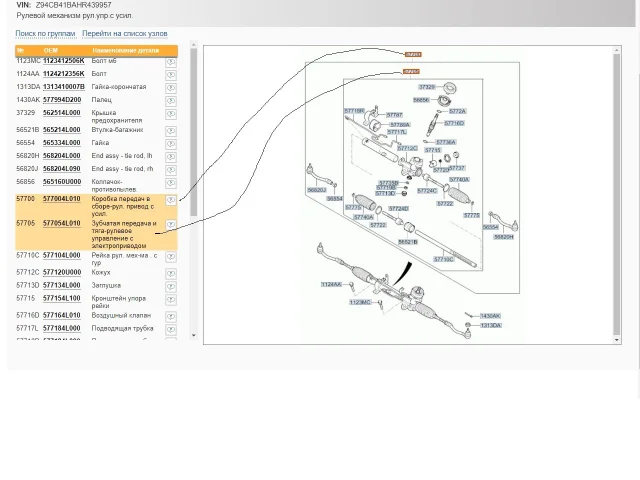Click the view icon in the Гайка-корончатая row
The height and width of the screenshot is (480, 640).
(170, 88)
